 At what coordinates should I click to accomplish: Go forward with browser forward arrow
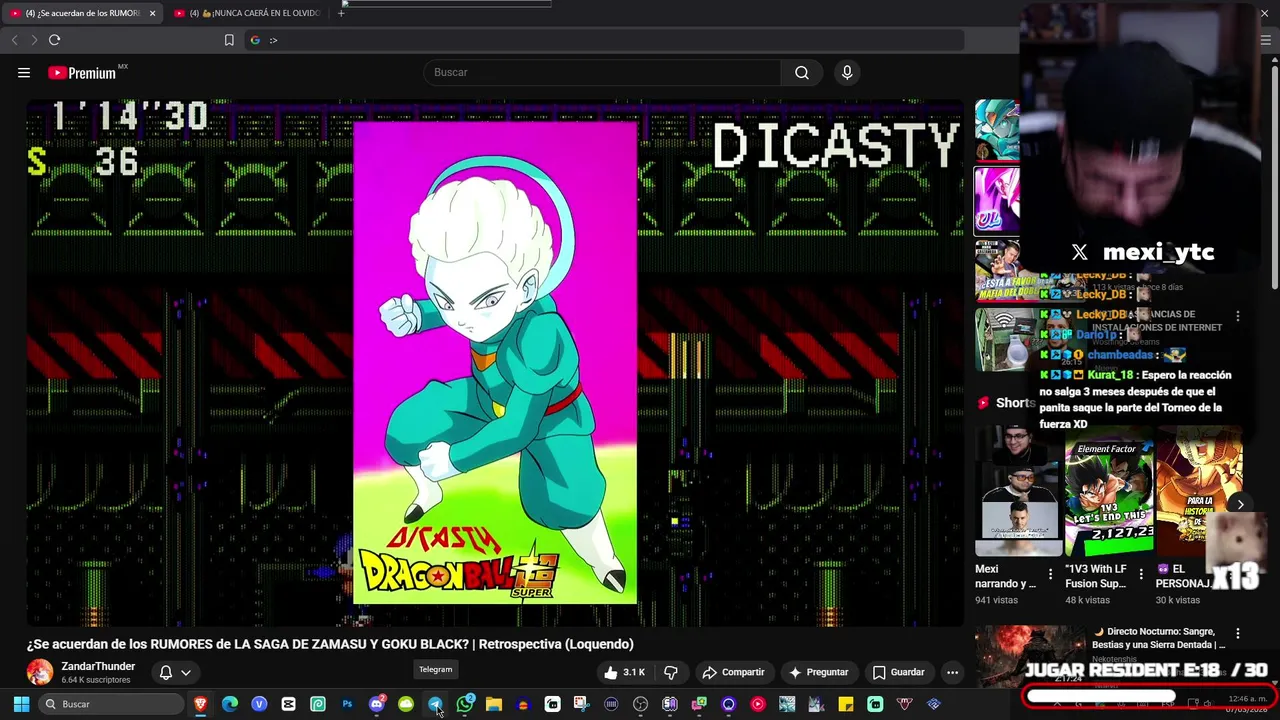[33, 40]
